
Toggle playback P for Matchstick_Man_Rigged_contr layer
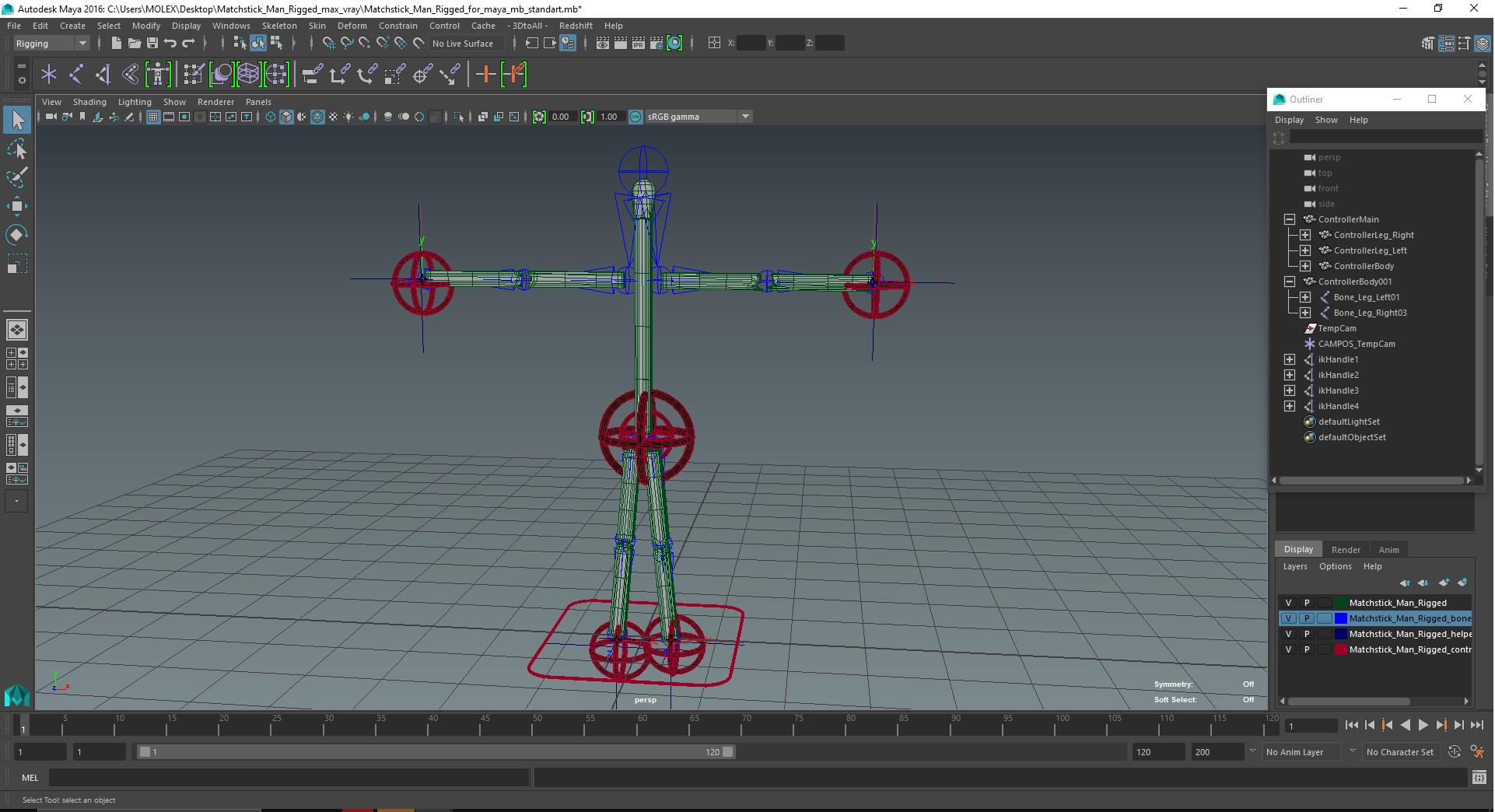[1307, 649]
